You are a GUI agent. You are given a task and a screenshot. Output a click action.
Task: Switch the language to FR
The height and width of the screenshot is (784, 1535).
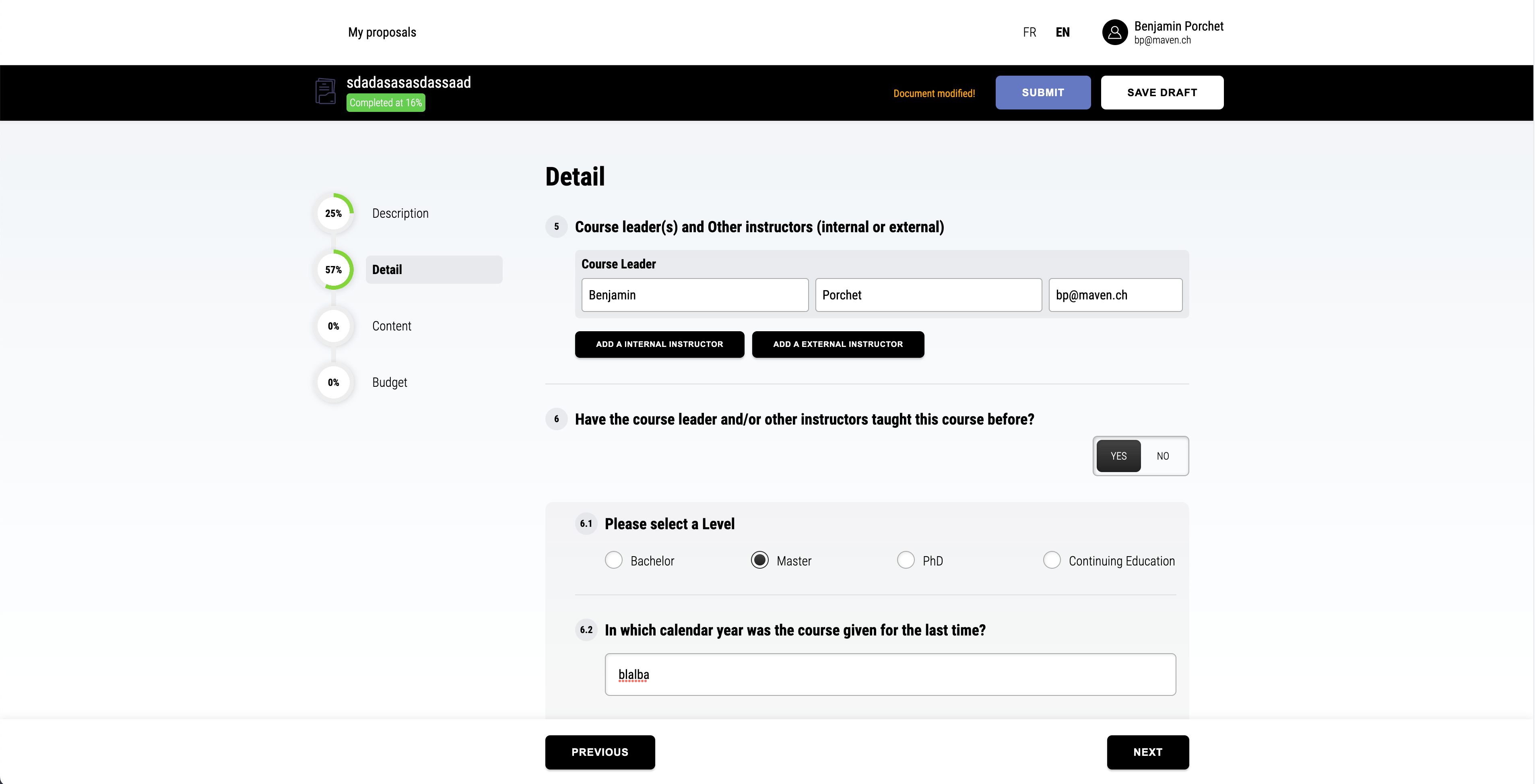click(1029, 32)
